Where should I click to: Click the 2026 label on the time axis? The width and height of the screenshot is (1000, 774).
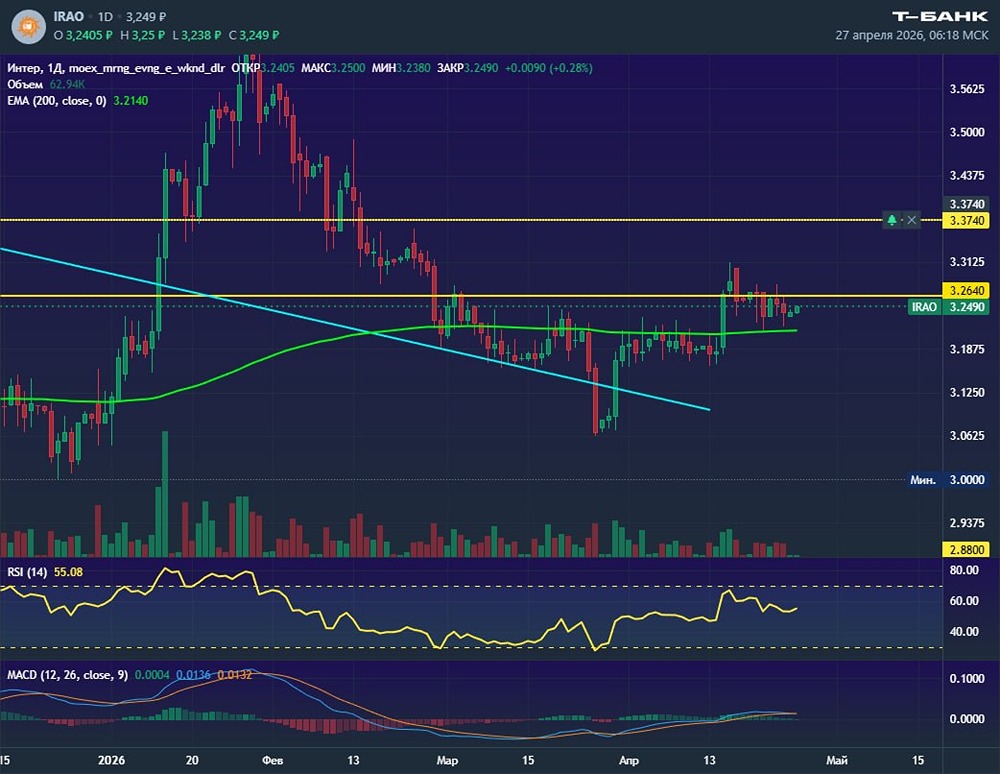click(112, 760)
